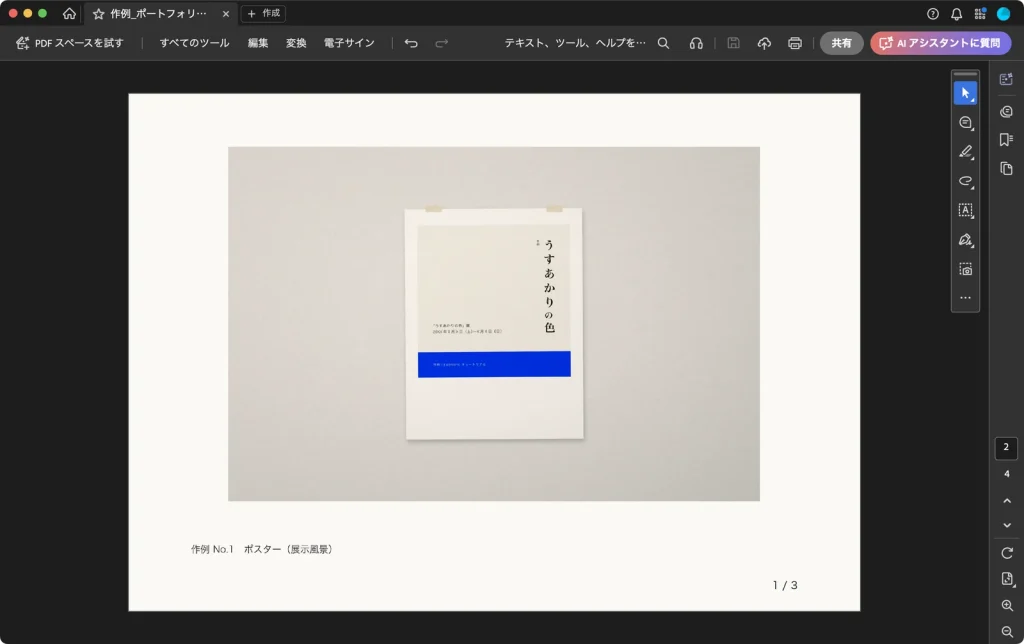Screen dimensions: 1024x644
Task: Open the 変換 menu
Action: click(x=296, y=43)
